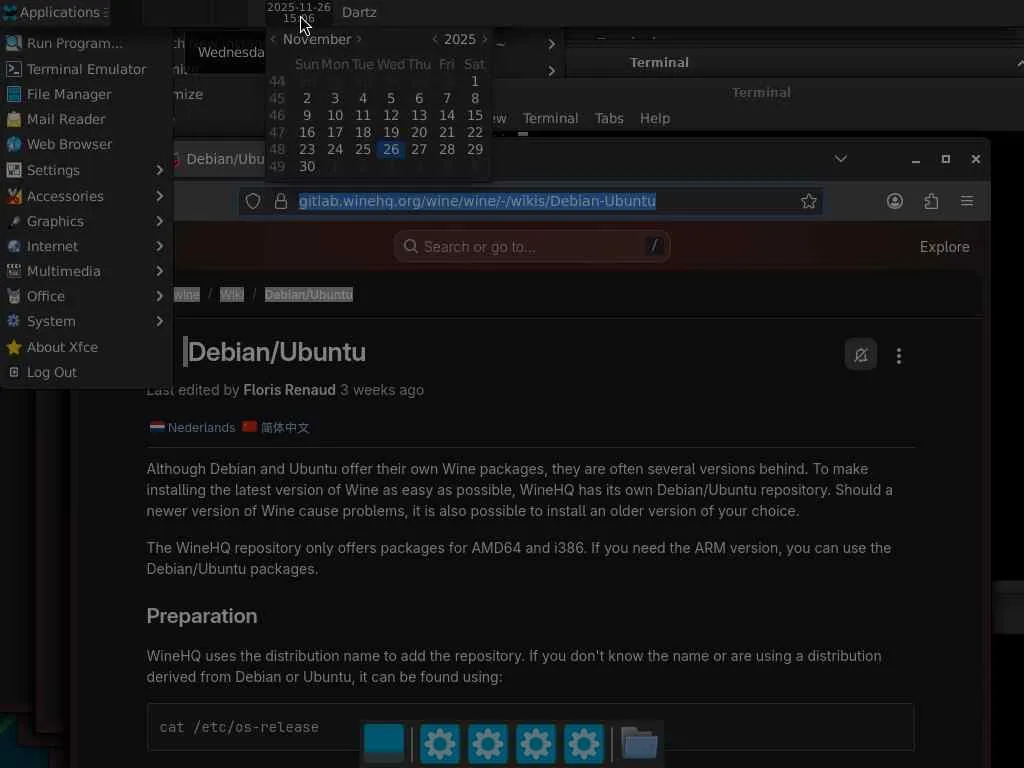Viewport: 1024px width, 768px height.
Task: Open the browser extensions icon
Action: (x=931, y=201)
